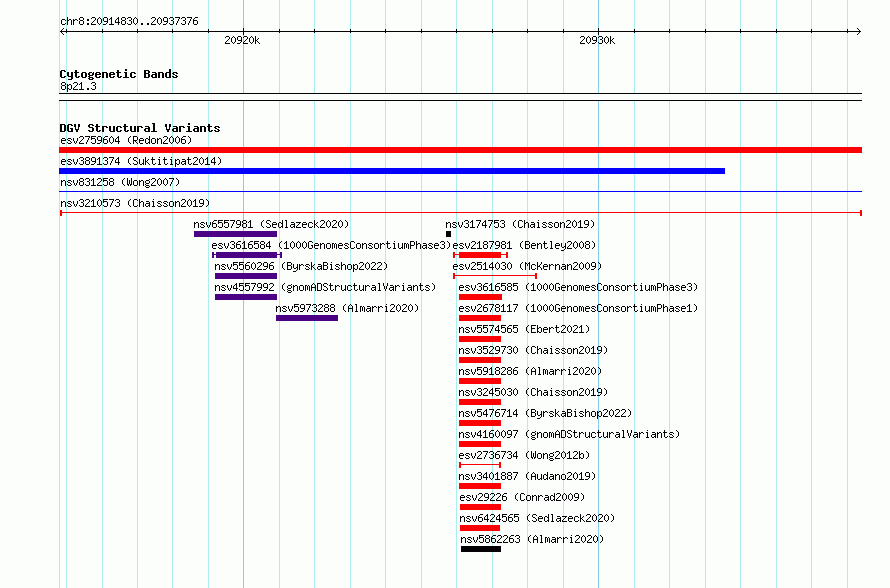Select the esv2736734 (Wong2012b) label
This screenshot has height=588, width=890.
point(524,455)
